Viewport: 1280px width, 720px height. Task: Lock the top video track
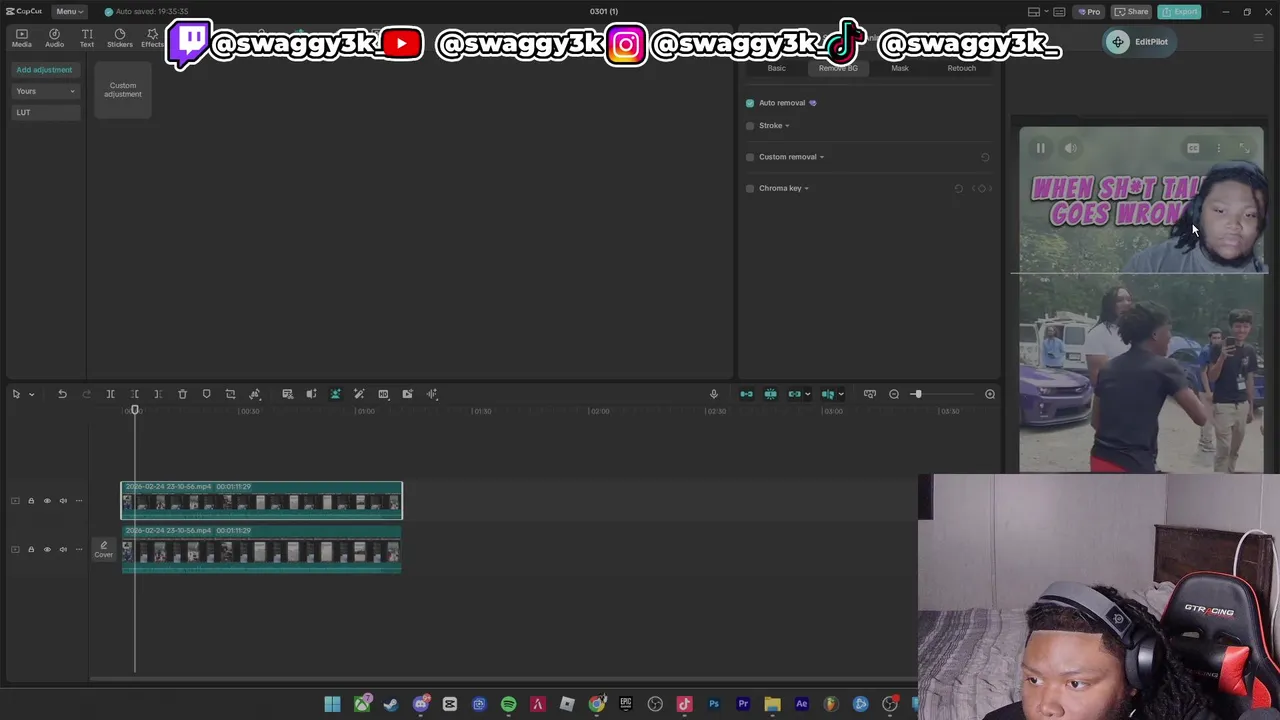(x=31, y=501)
